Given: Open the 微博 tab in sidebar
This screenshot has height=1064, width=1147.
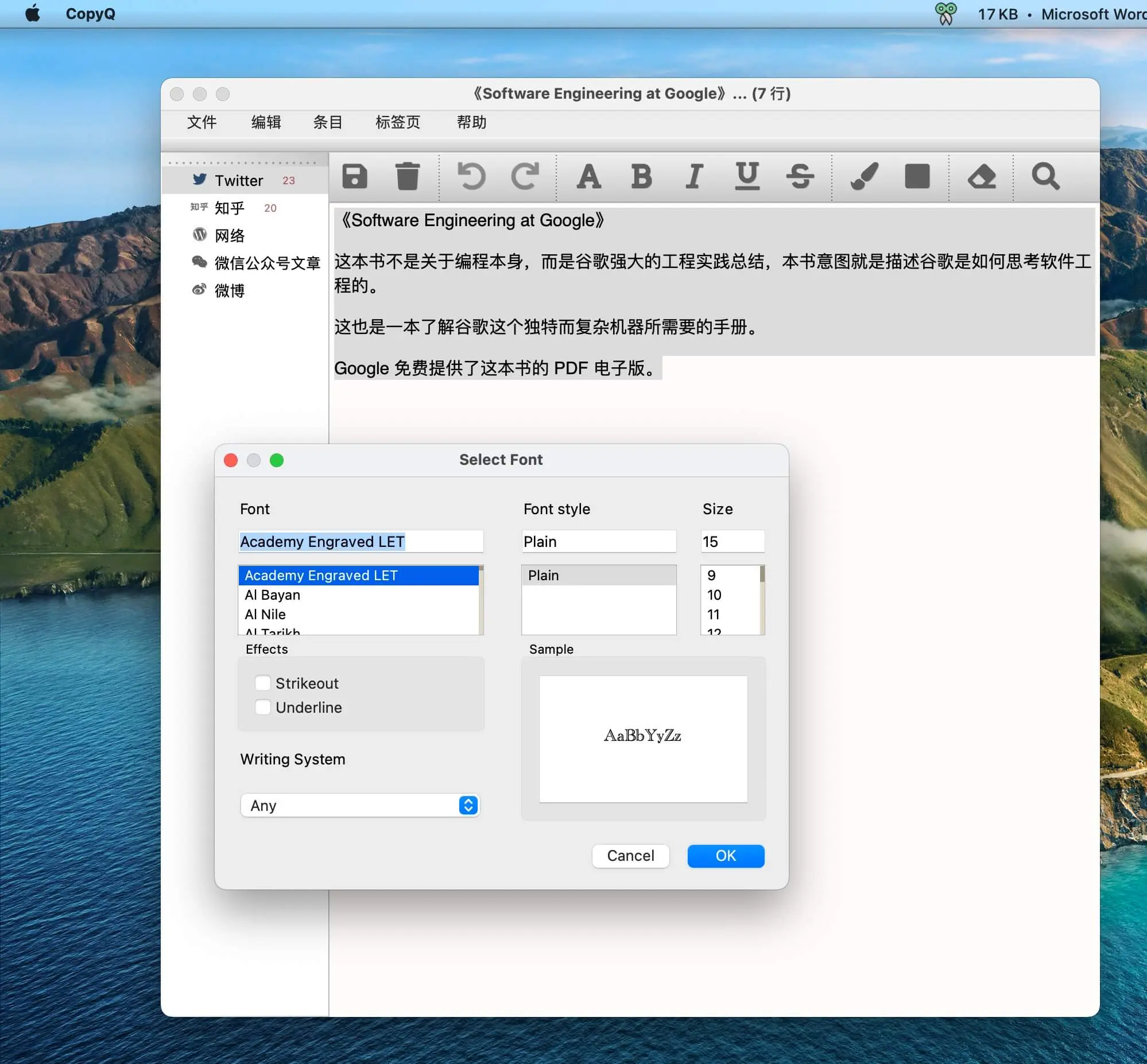Looking at the screenshot, I should pos(245,291).
